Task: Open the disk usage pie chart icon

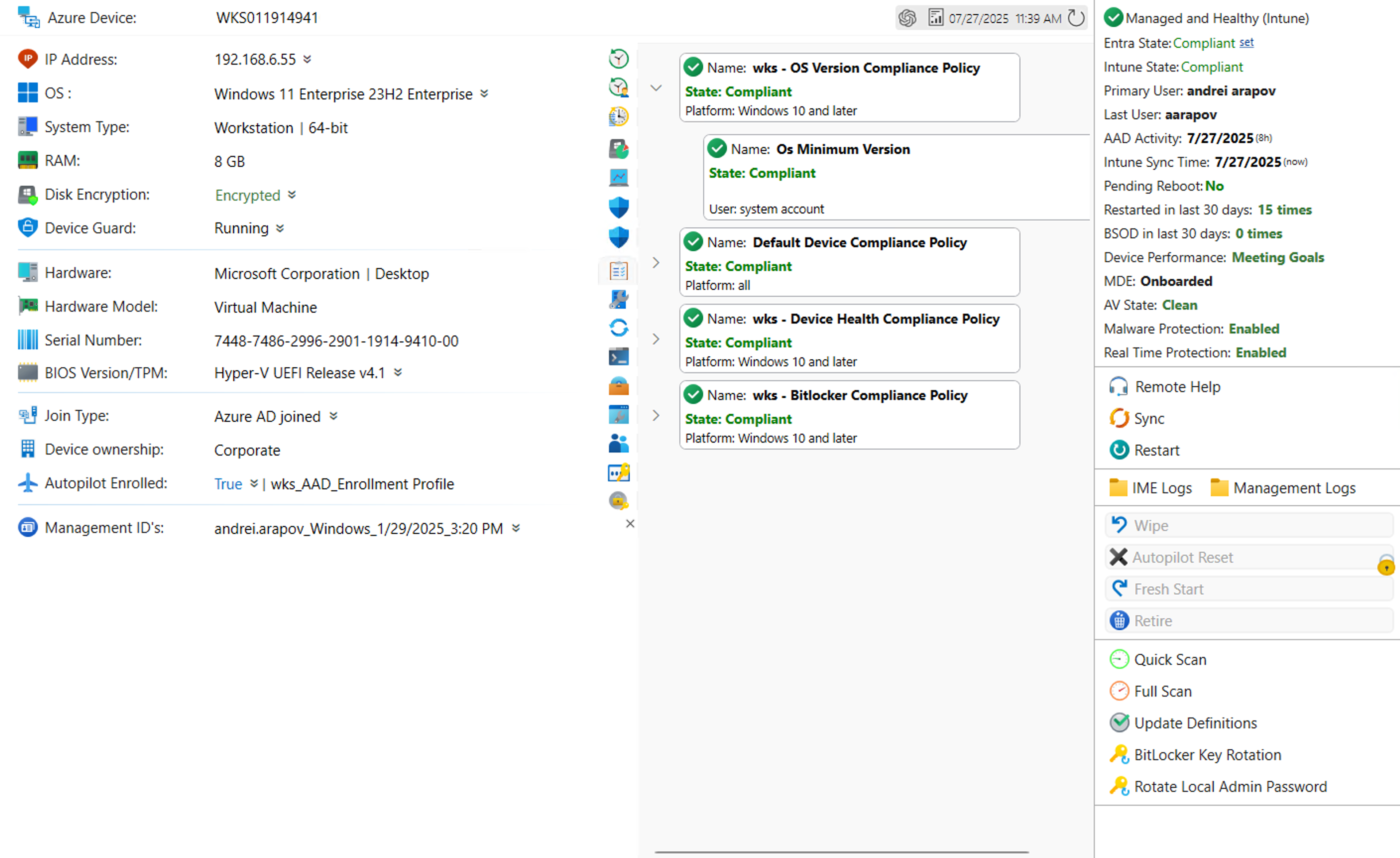Action: click(x=618, y=149)
